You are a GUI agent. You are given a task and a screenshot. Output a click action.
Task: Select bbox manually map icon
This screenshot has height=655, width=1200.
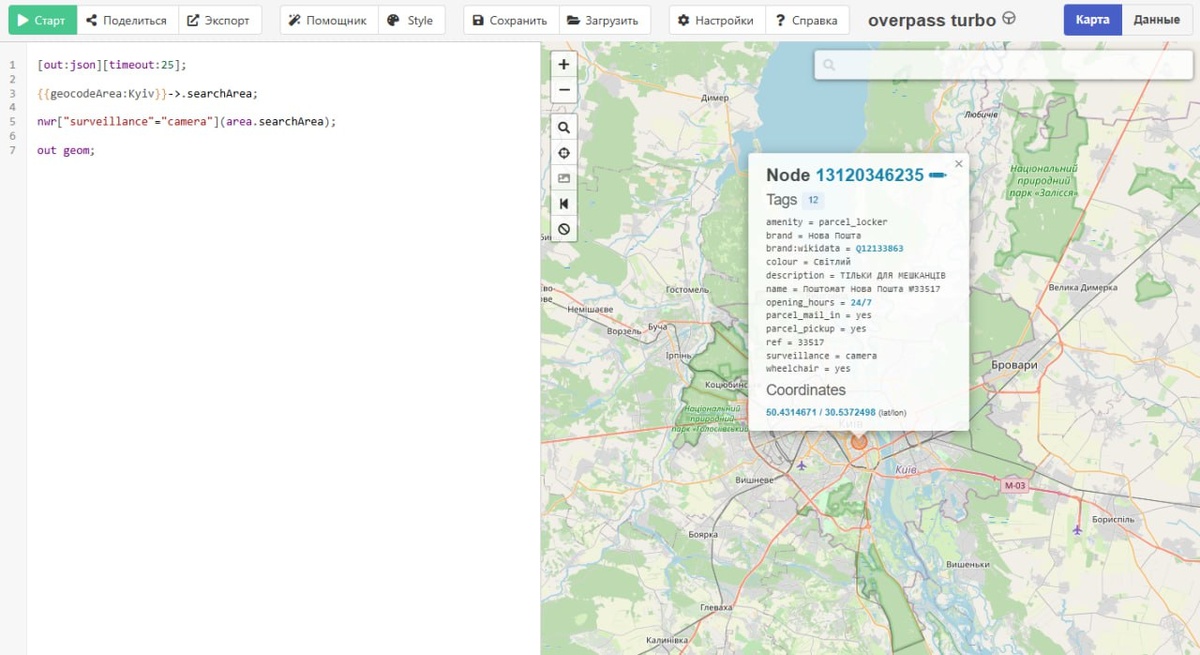pos(564,178)
